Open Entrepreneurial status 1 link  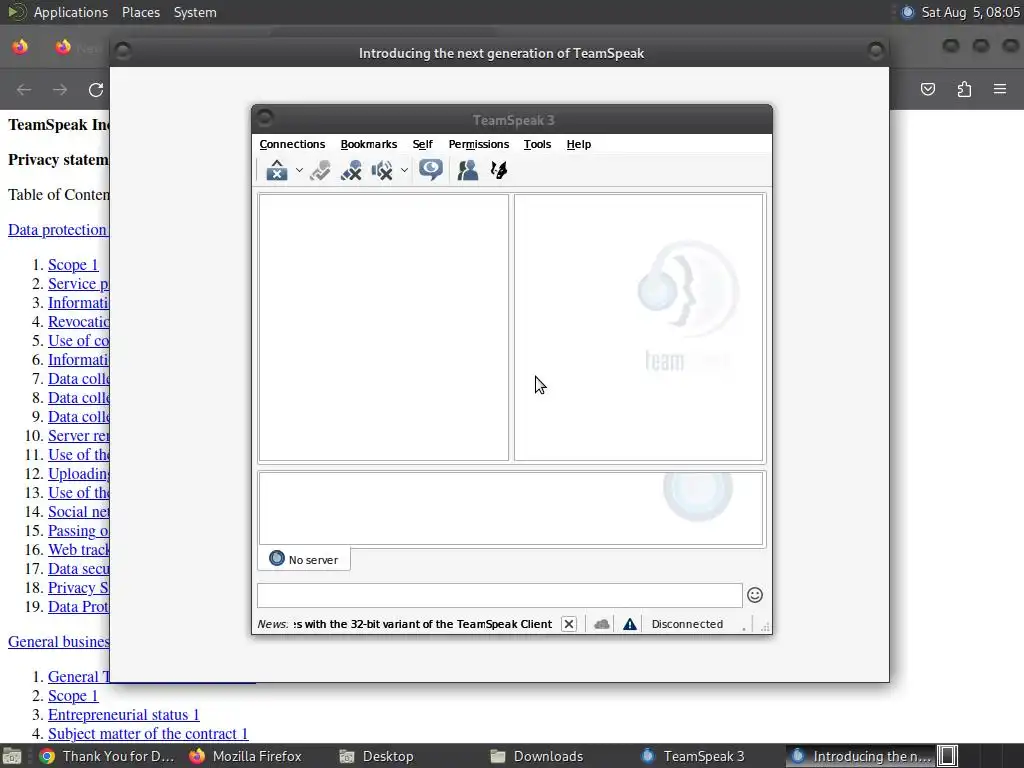coord(123,715)
